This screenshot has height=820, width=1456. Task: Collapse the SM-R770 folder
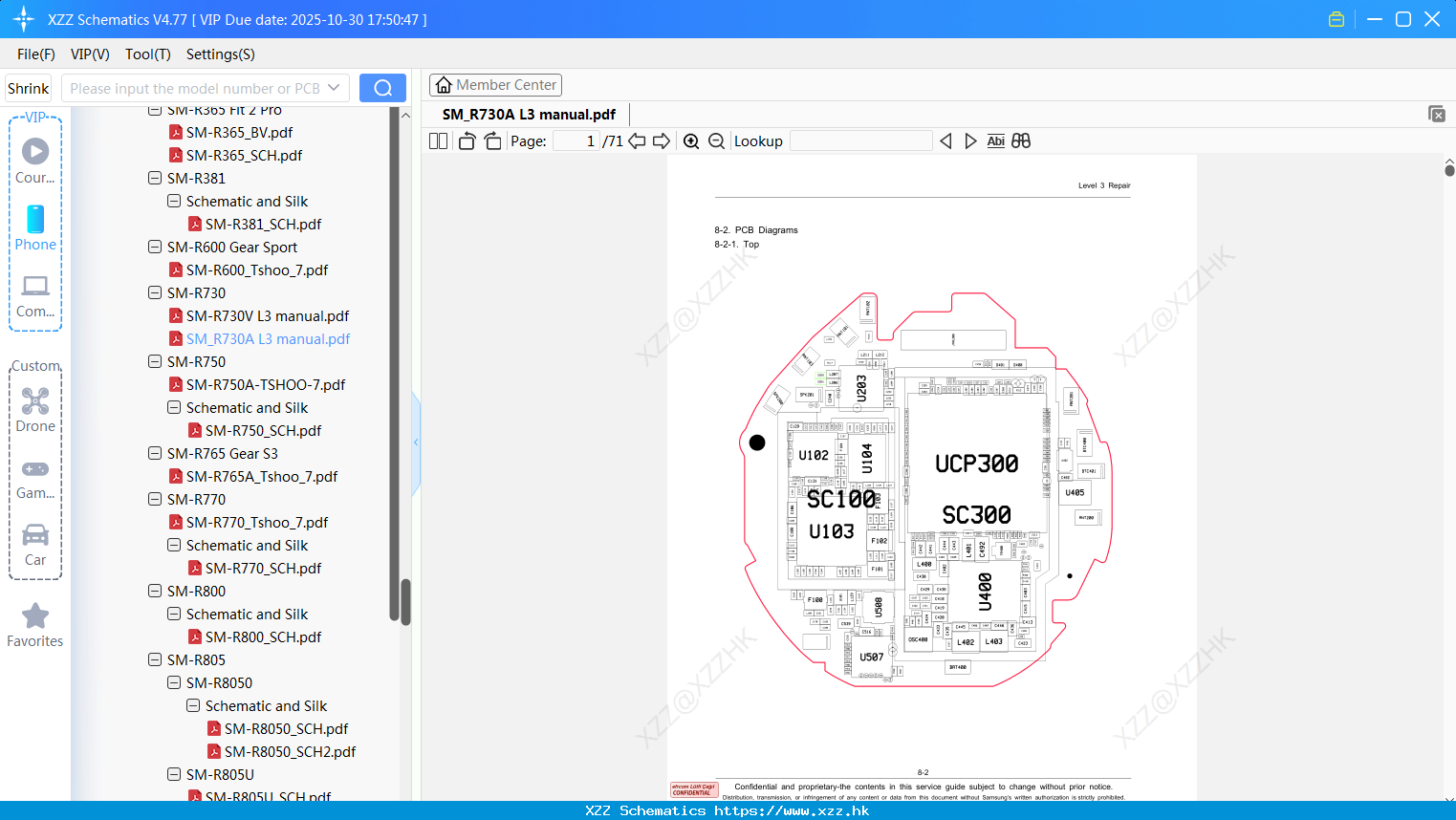click(x=155, y=499)
